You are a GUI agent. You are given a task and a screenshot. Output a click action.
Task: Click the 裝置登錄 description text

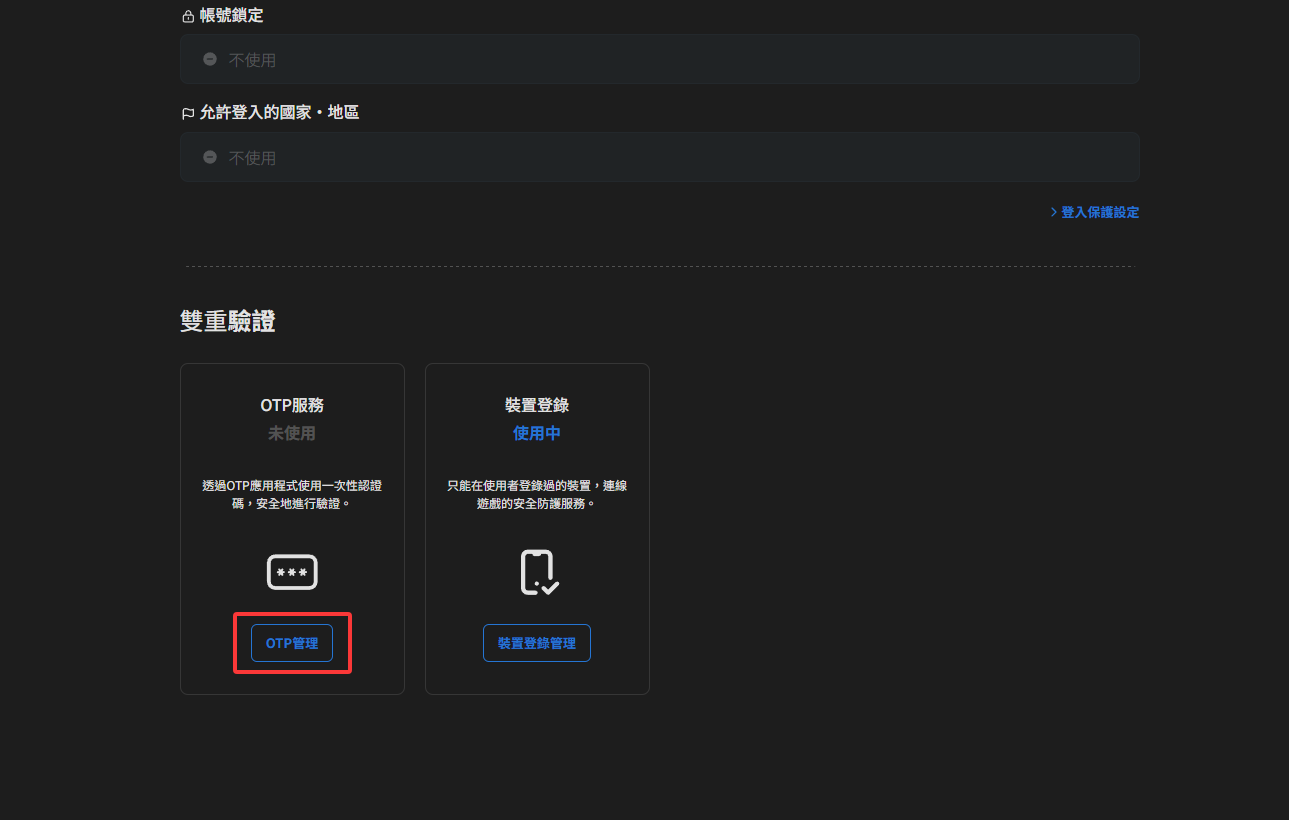coord(537,495)
